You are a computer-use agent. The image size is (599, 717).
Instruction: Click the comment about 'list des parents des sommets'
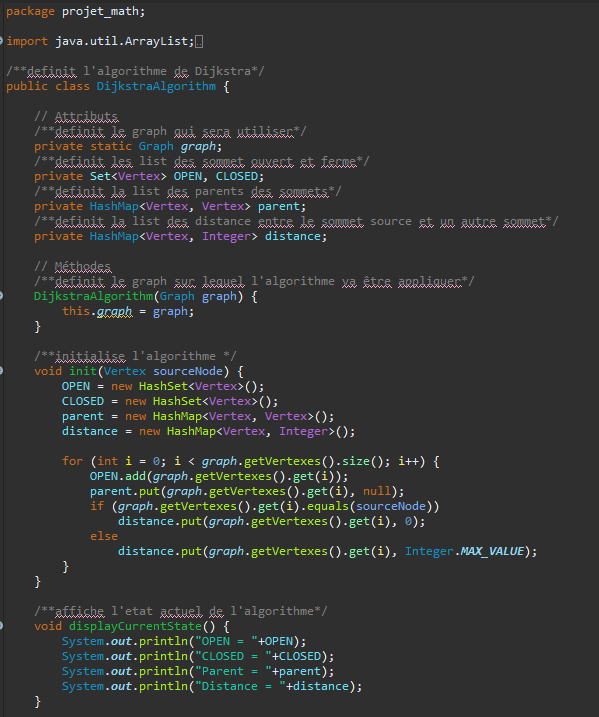tap(187, 191)
